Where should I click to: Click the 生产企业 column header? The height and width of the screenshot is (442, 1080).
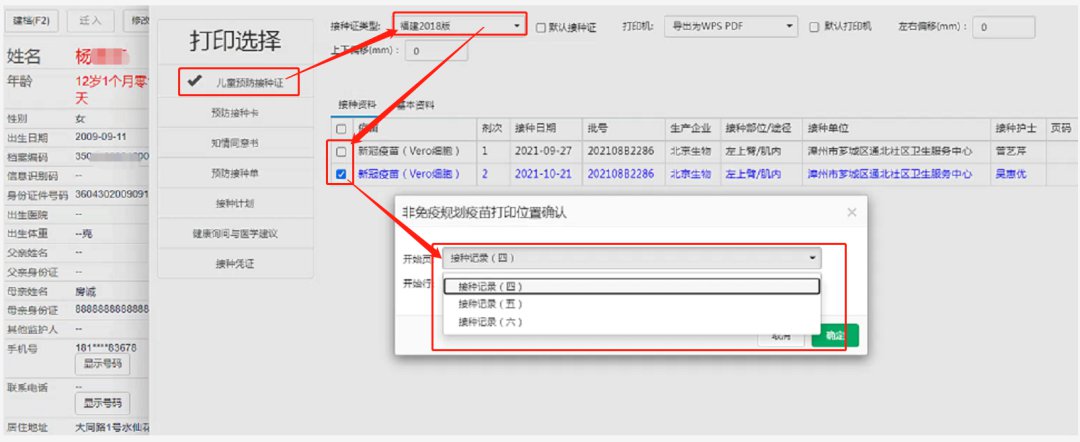point(691,129)
